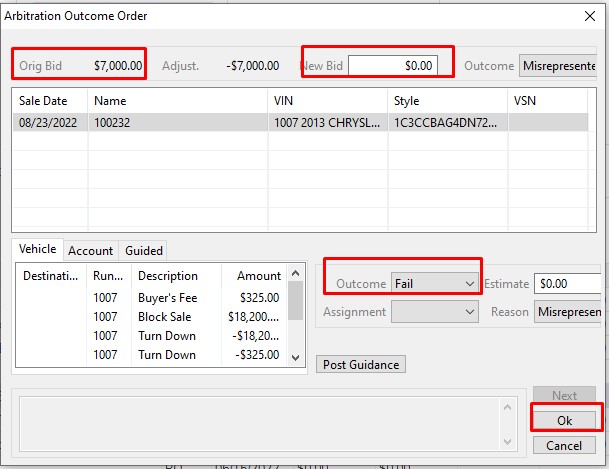Viewport: 609px width, 469px height.
Task: Open the Reason dropdown
Action: [x=570, y=312]
